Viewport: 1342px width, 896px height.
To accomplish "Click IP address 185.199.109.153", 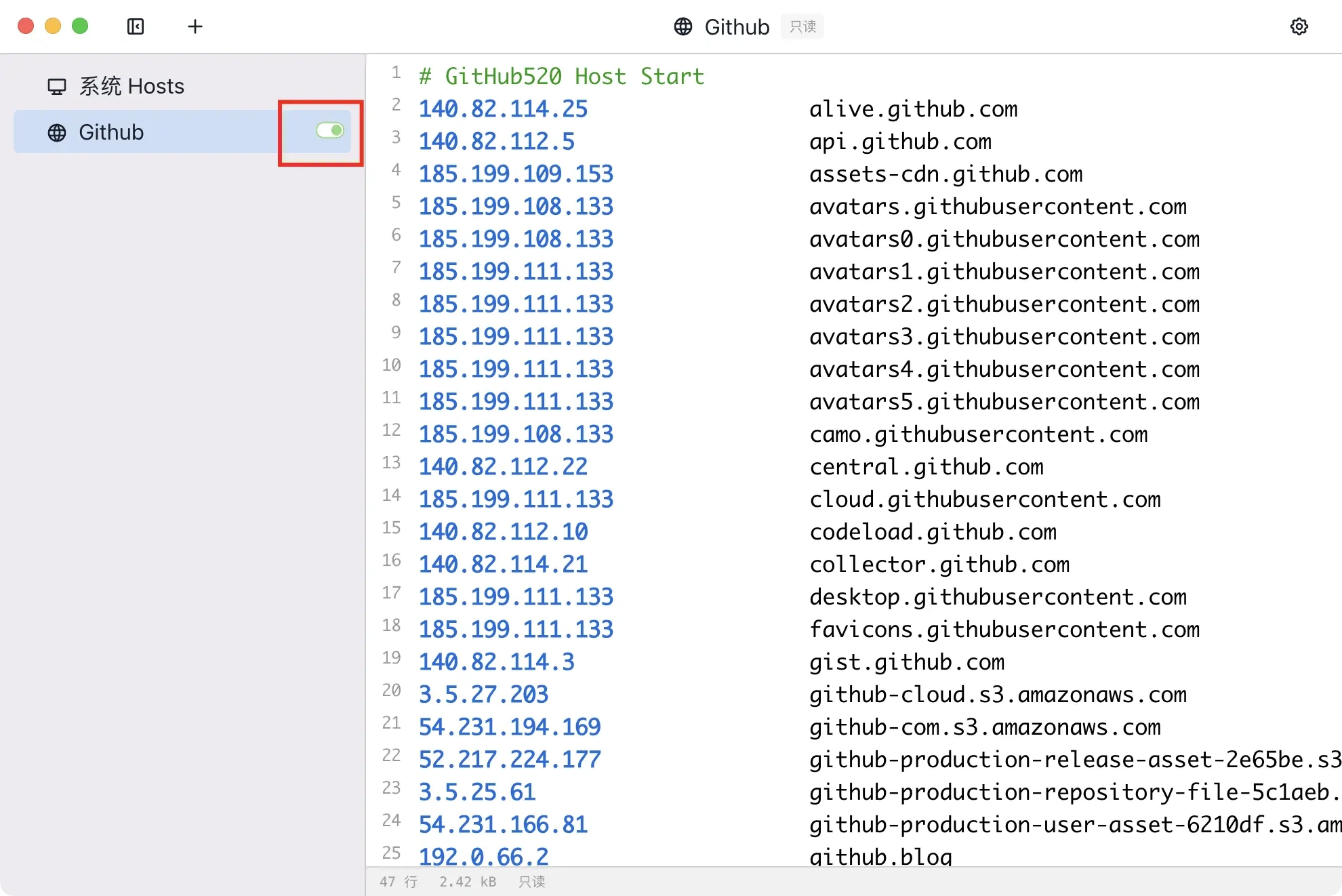I will click(x=516, y=174).
